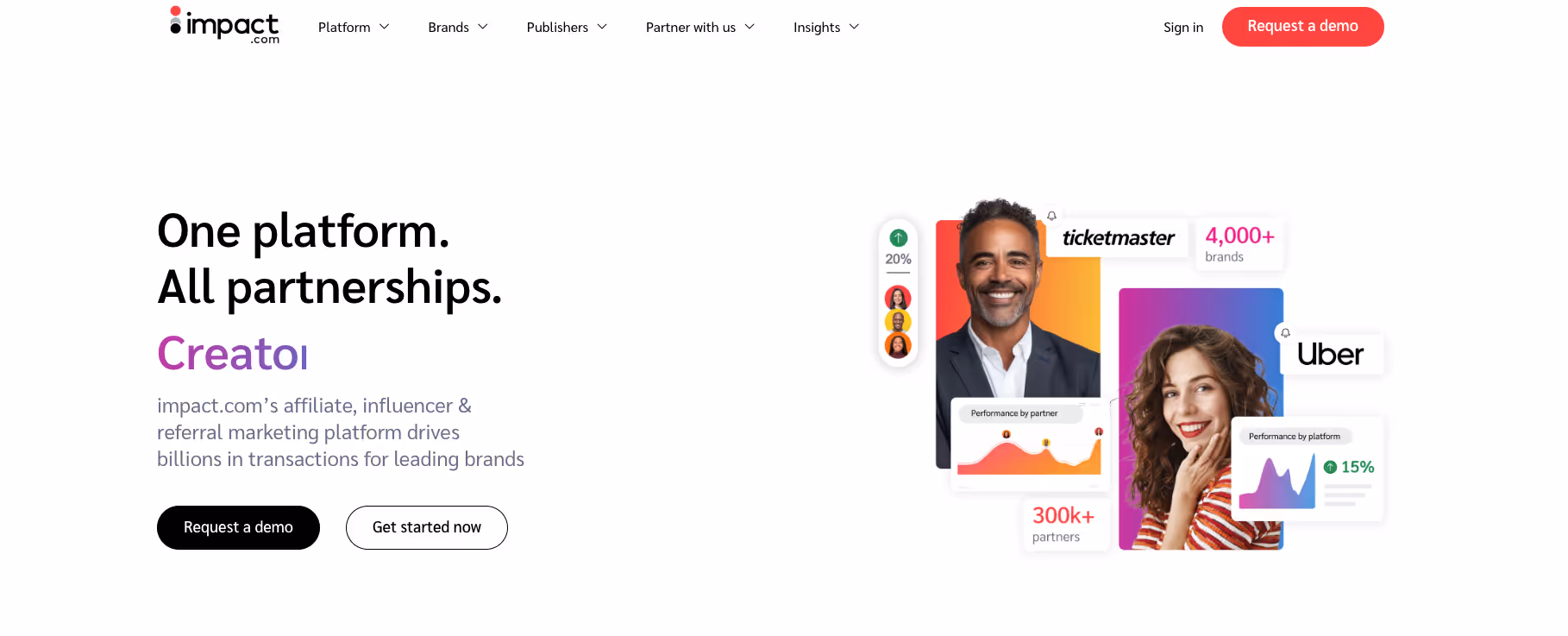Click the black Request a demo button
Image resolution: width=1568 pixels, height=636 pixels.
tap(238, 527)
